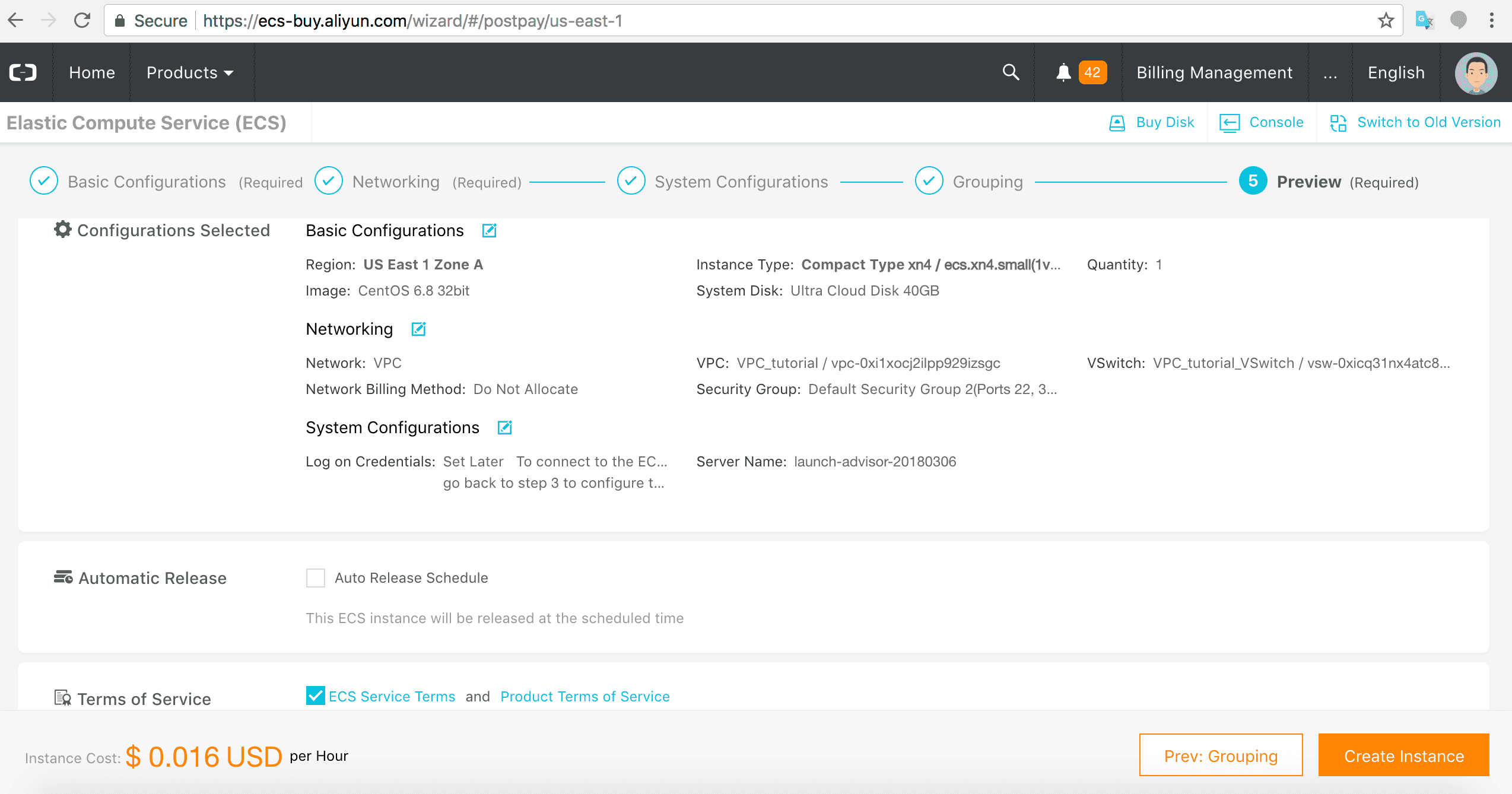Click the Automatic Release icon
The image size is (1512, 794).
63,577
